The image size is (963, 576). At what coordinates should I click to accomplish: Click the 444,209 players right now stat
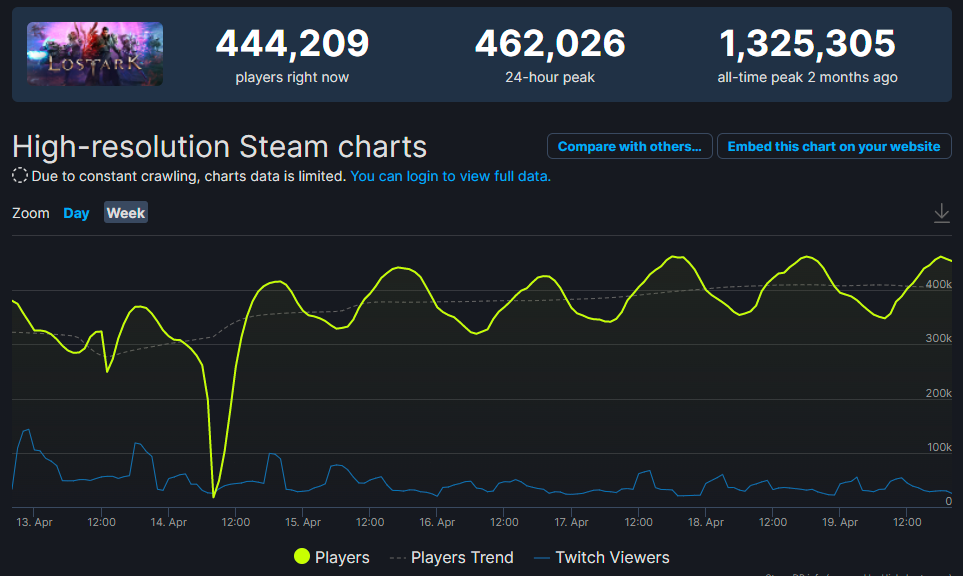coord(292,44)
